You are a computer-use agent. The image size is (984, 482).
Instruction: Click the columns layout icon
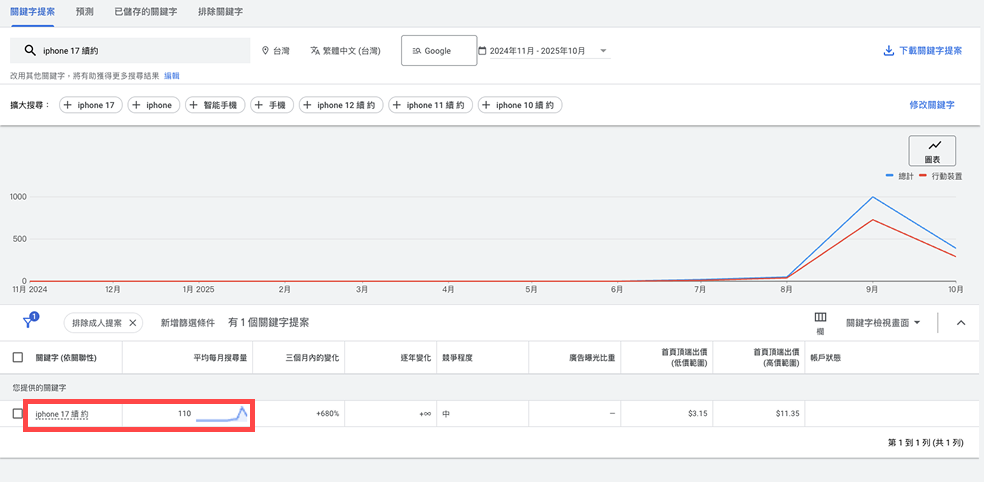coord(820,318)
